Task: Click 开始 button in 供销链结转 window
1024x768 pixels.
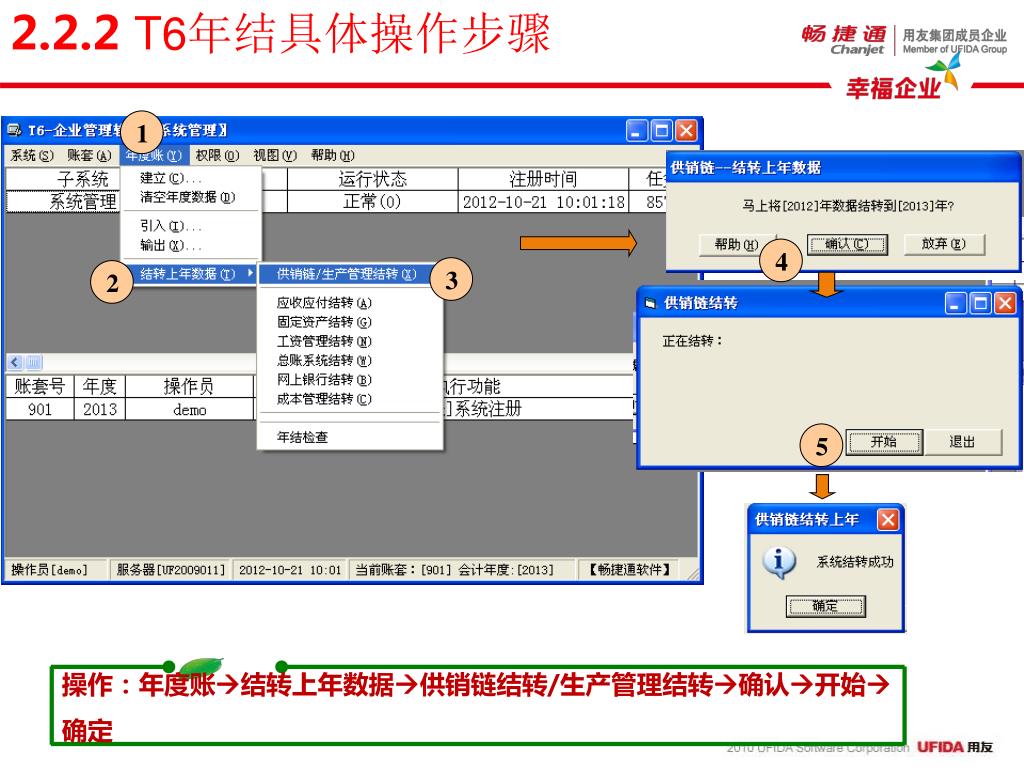Action: coord(884,442)
